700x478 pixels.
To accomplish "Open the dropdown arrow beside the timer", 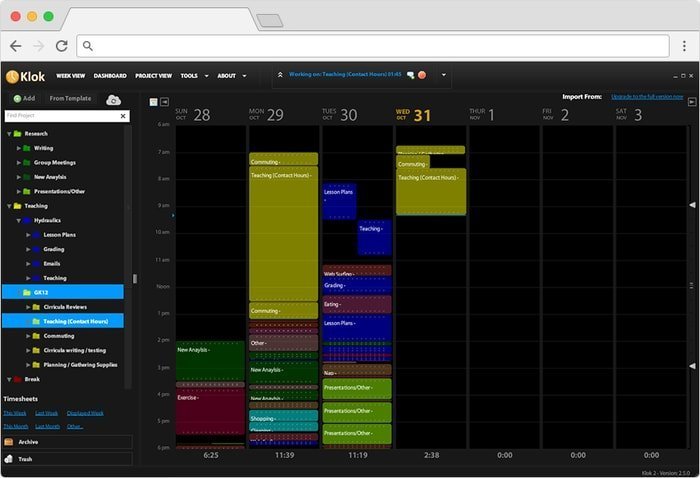I will (x=443, y=75).
